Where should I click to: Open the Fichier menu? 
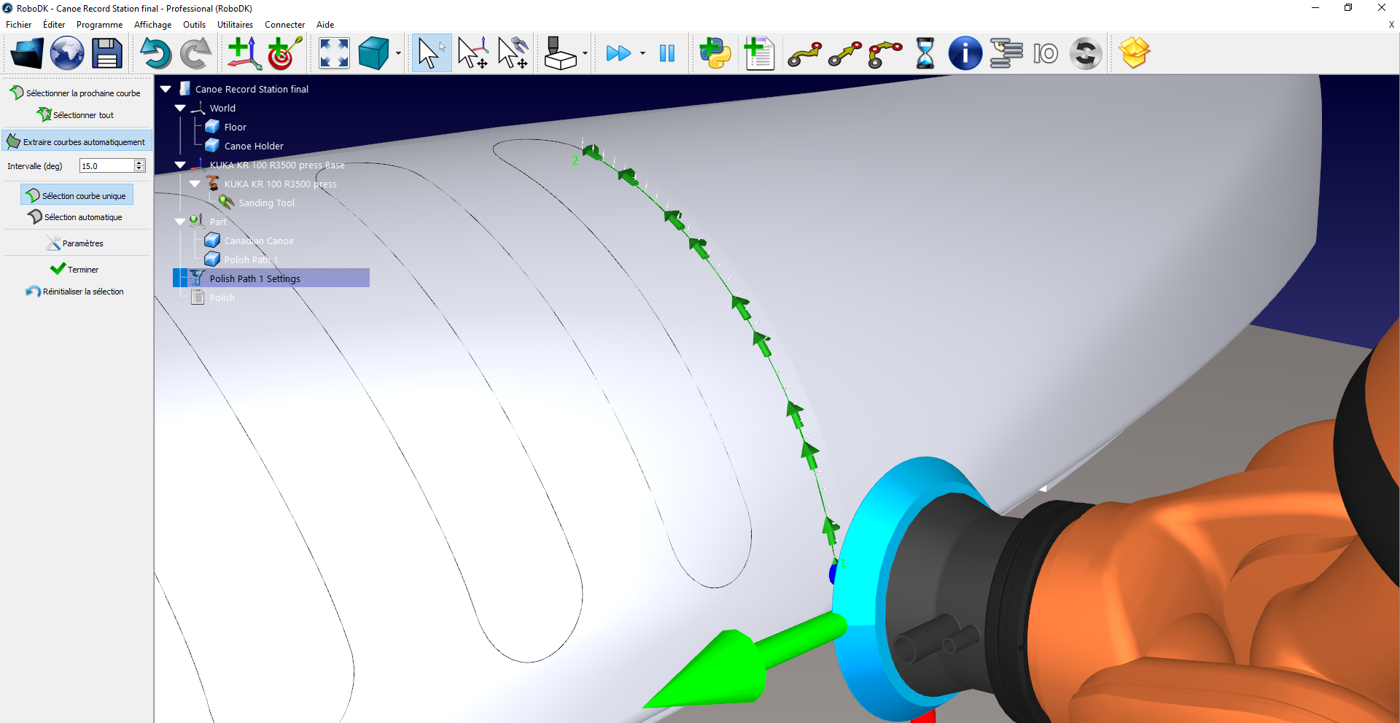point(18,24)
